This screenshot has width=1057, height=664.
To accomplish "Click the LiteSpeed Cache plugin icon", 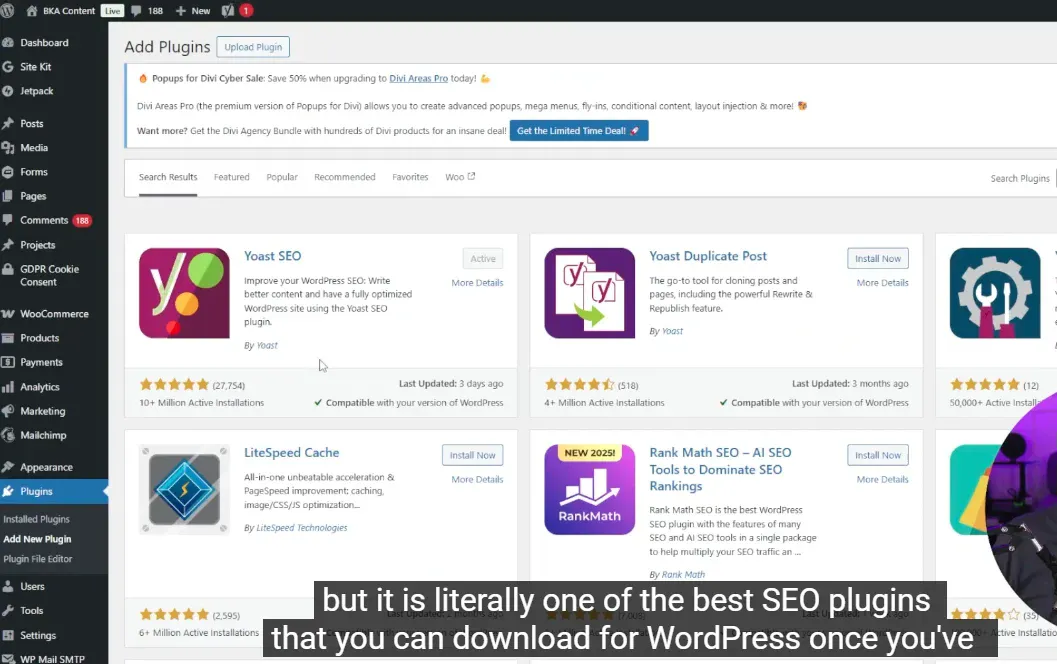I will click(x=184, y=490).
